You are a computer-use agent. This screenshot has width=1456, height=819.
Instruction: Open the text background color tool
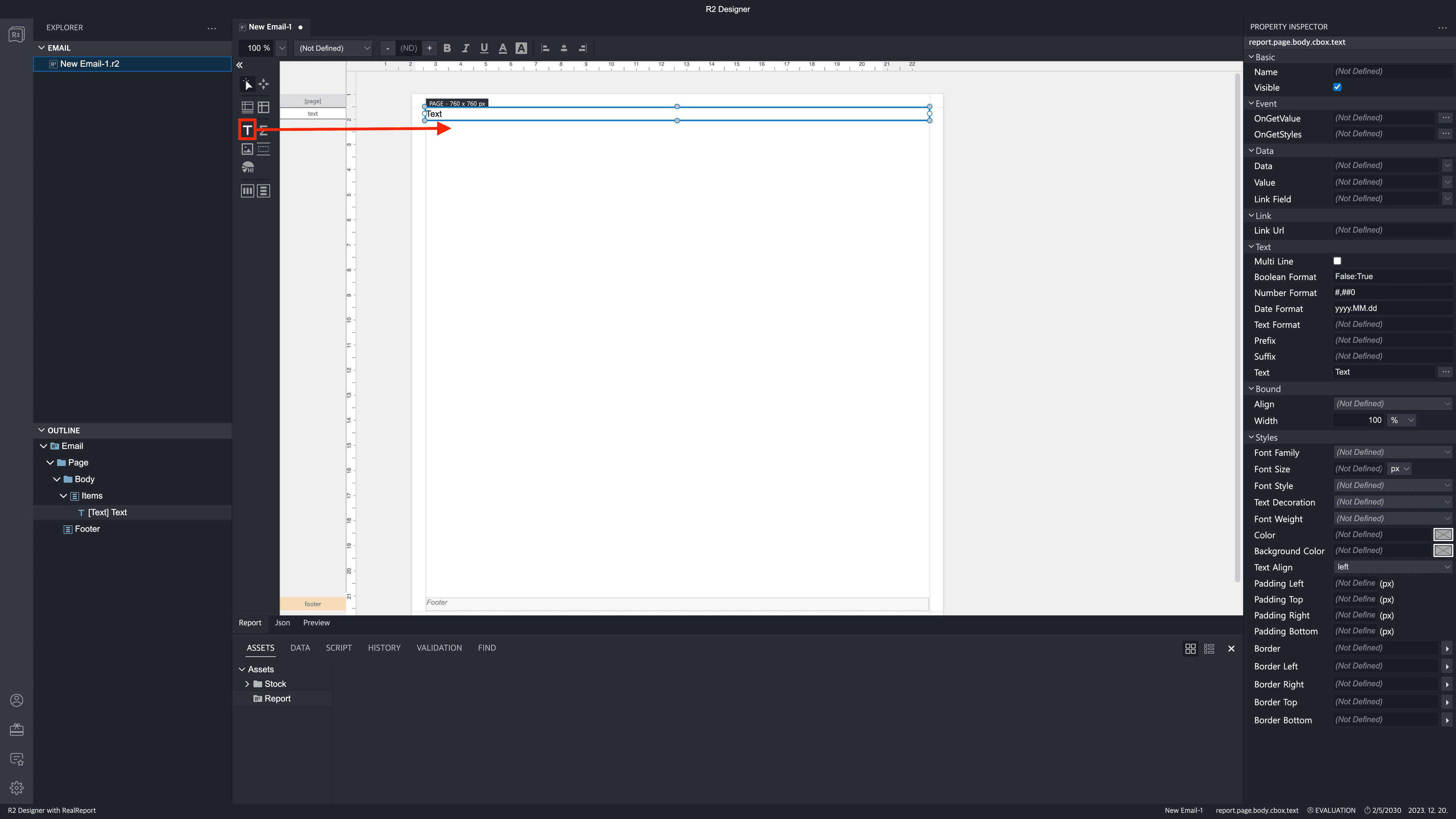(521, 48)
